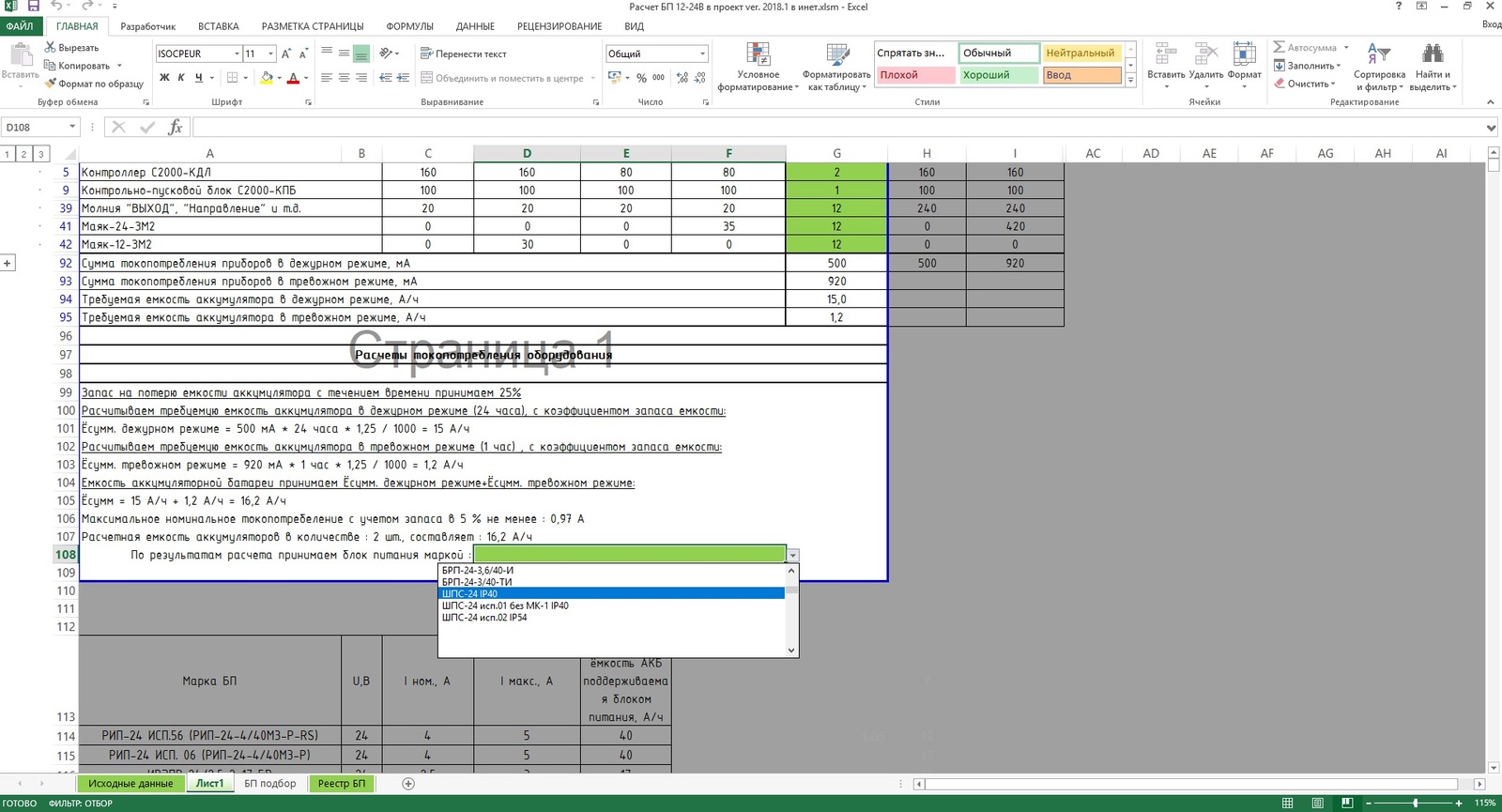Click the thousands separator (000) icon
This screenshot has width=1502, height=812.
[658, 78]
